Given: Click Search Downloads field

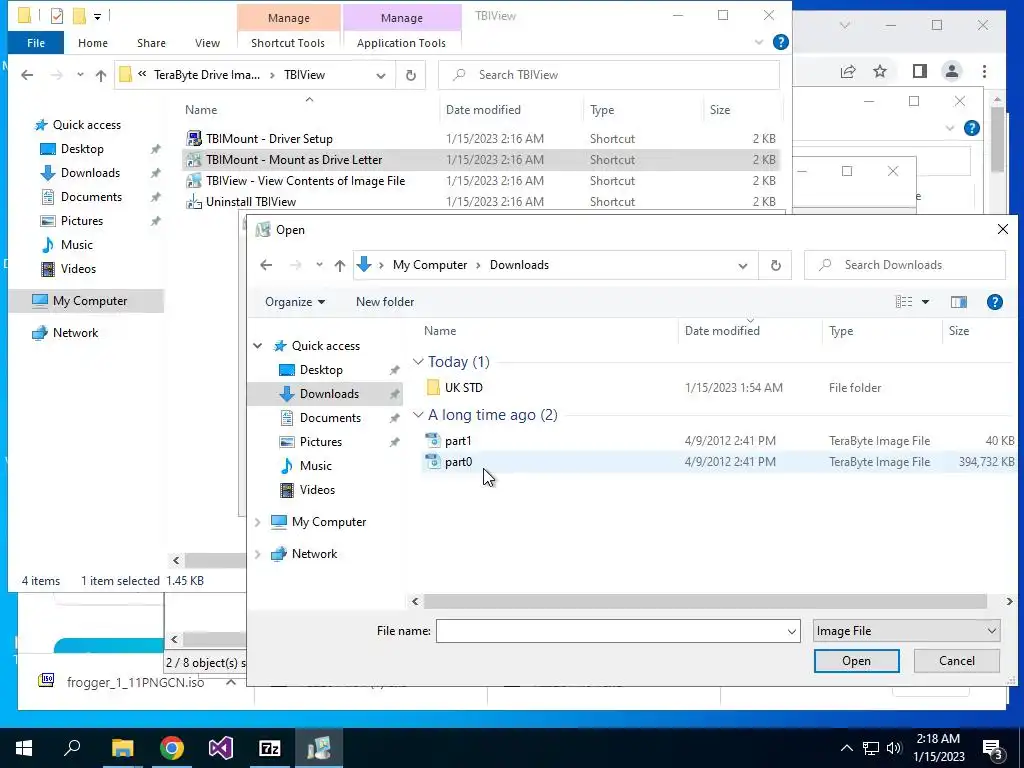Looking at the screenshot, I should 904,265.
